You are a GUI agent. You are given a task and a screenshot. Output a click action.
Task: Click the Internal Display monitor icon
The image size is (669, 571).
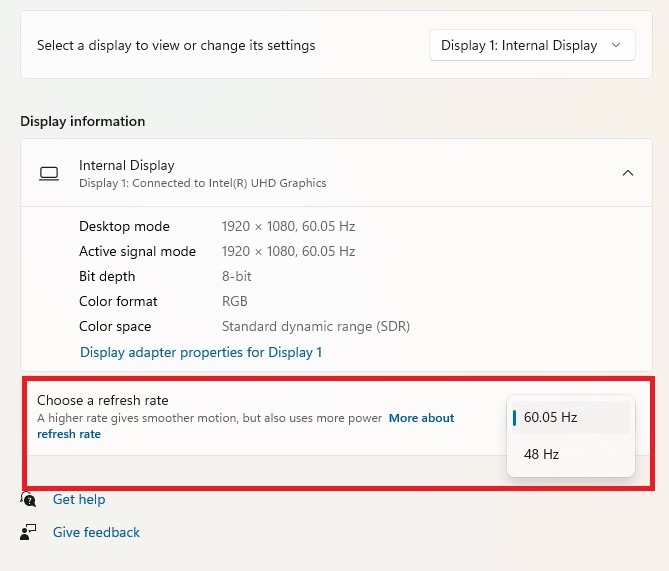49,173
